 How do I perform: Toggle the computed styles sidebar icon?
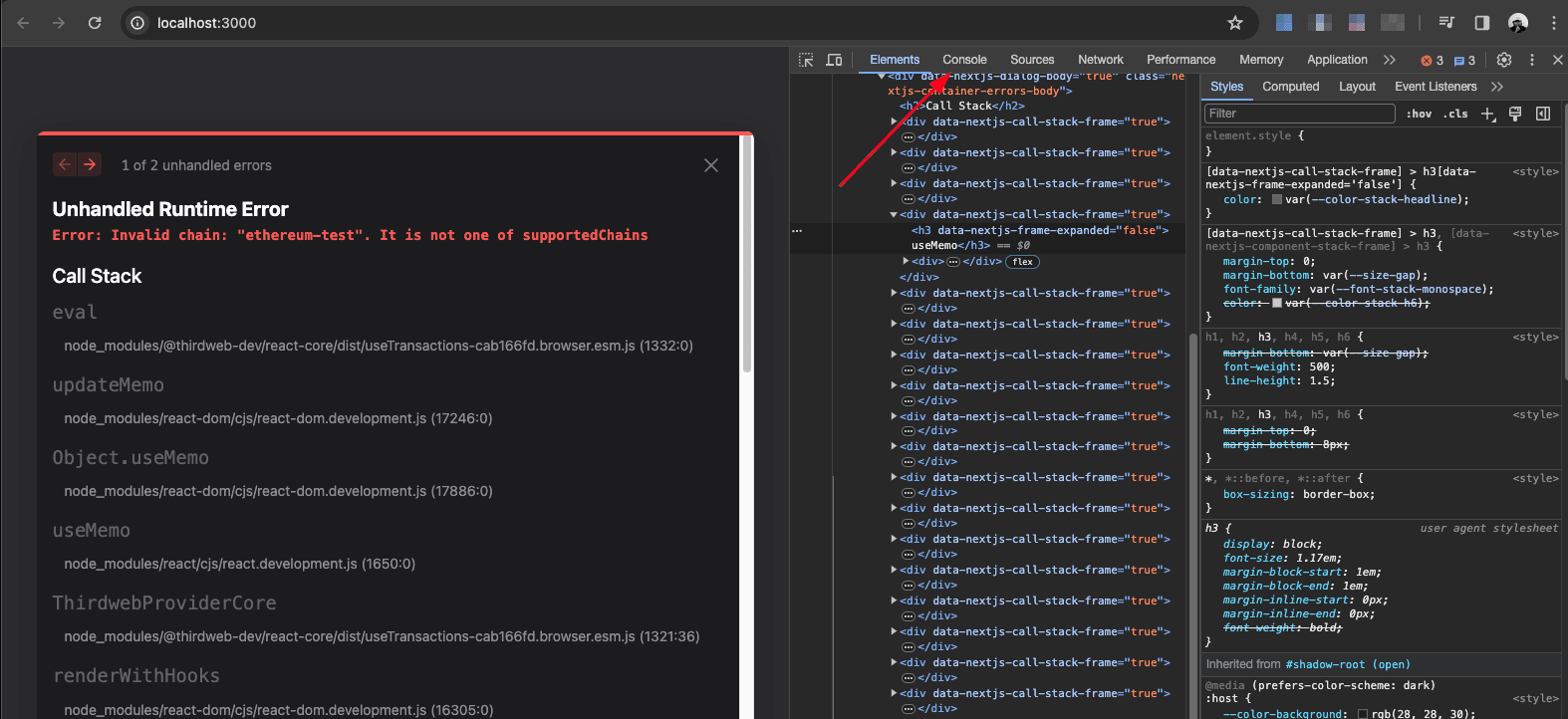pyautogui.click(x=1543, y=114)
